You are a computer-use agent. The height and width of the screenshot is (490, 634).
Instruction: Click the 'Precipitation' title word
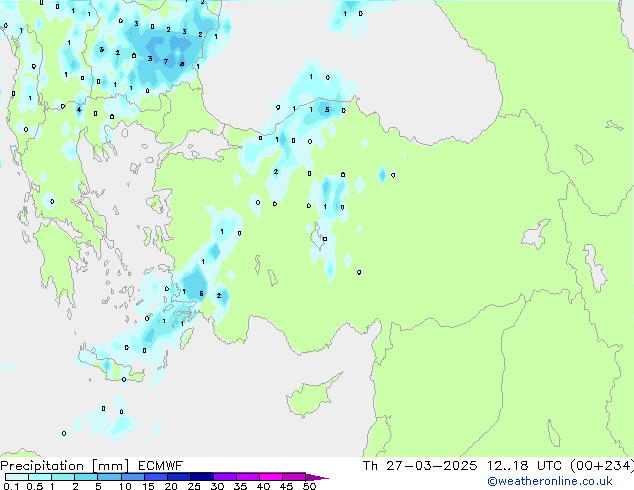tap(42, 466)
